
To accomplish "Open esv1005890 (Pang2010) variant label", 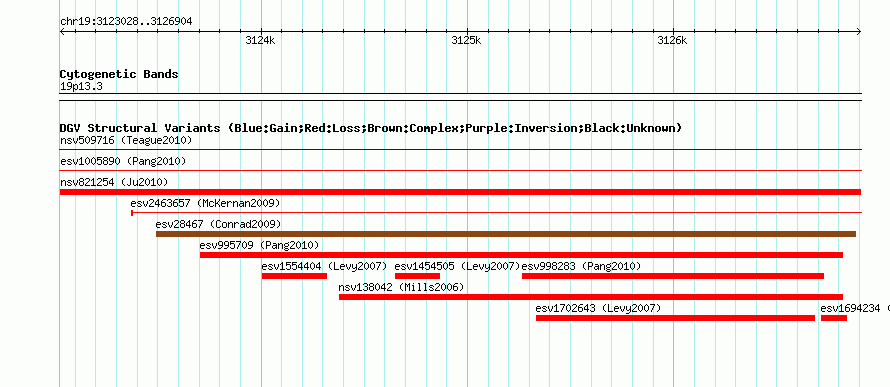I will [x=123, y=161].
